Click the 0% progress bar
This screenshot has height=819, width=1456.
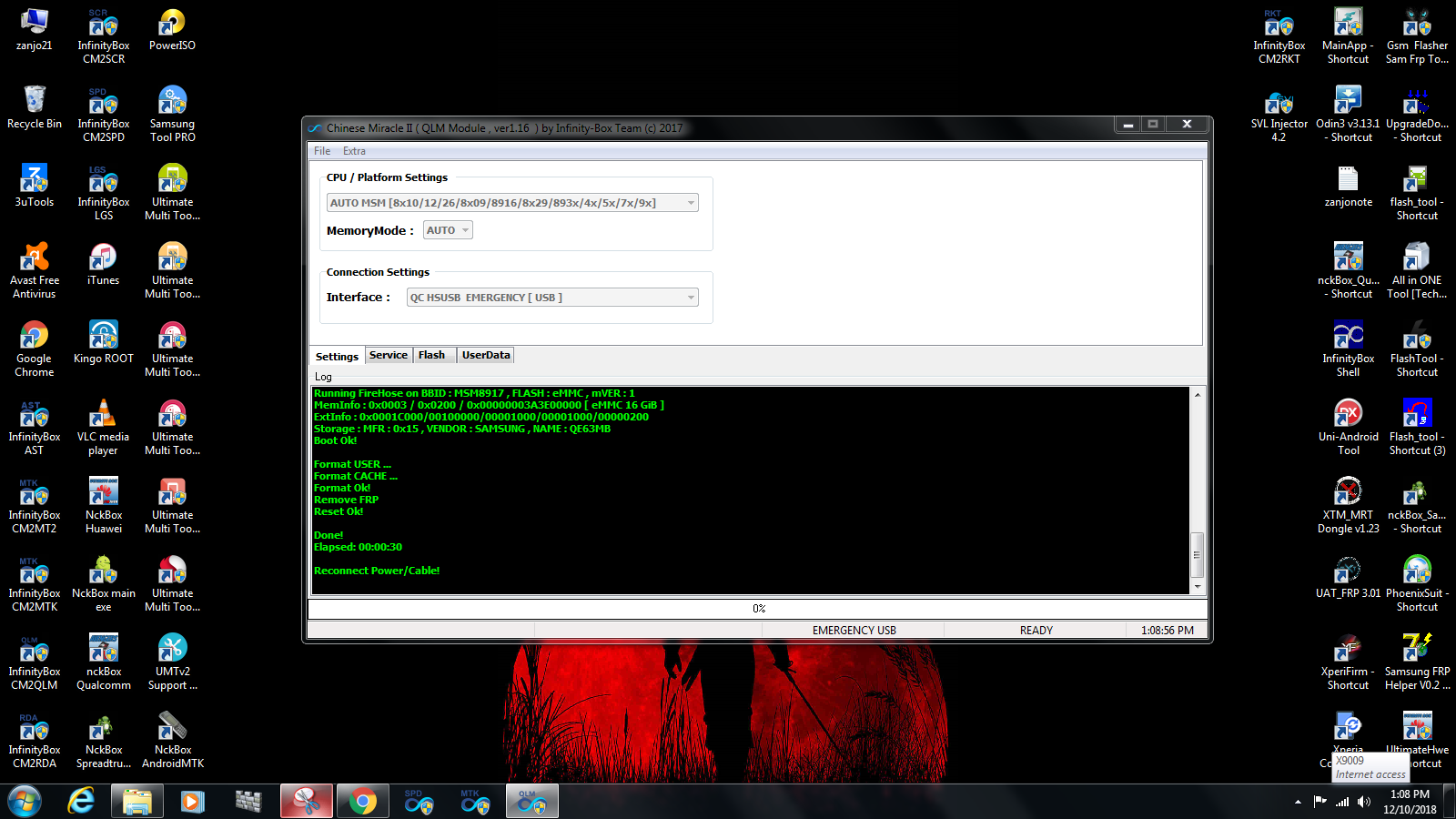point(758,609)
